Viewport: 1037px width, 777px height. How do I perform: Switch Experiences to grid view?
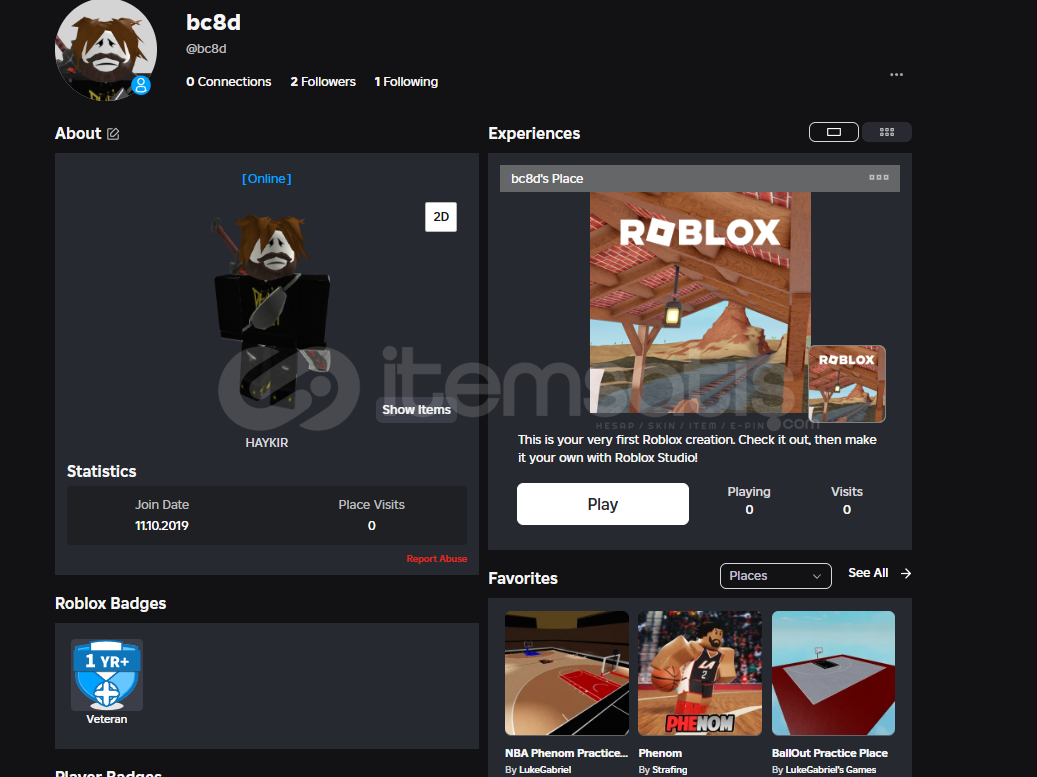(x=887, y=132)
